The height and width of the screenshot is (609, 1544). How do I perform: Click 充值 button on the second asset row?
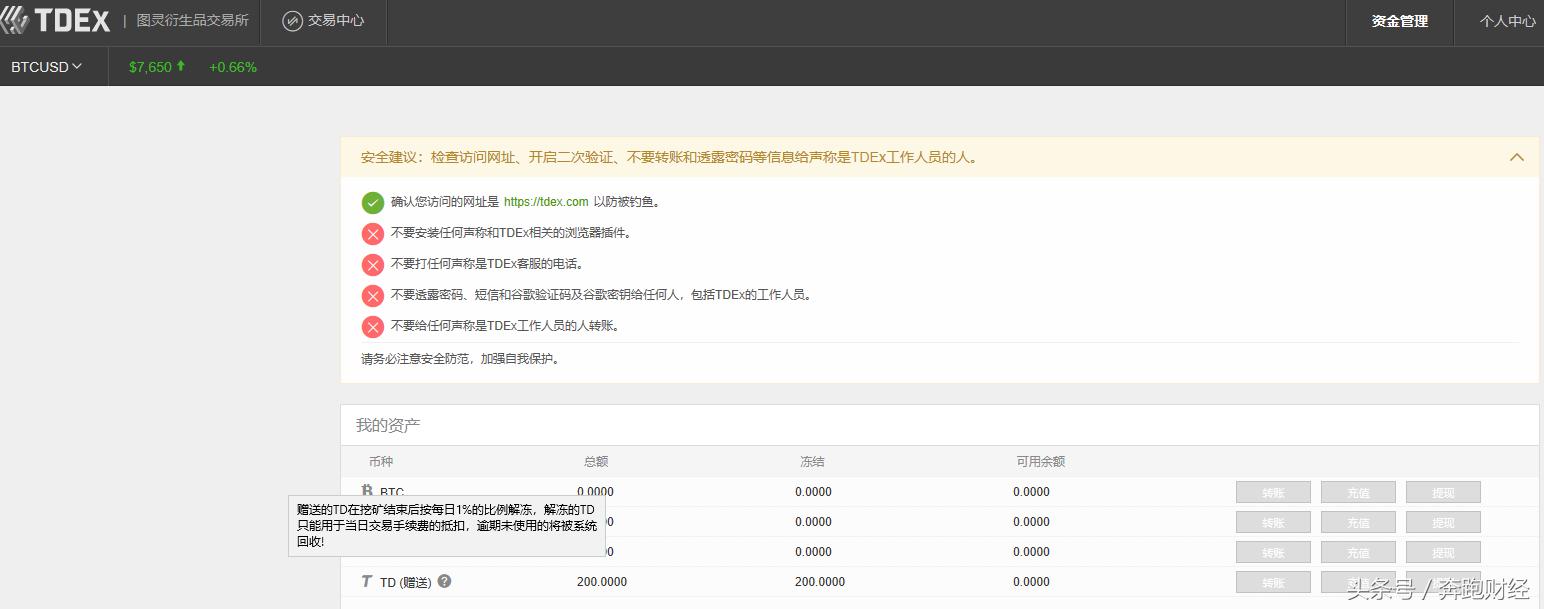coord(1358,521)
